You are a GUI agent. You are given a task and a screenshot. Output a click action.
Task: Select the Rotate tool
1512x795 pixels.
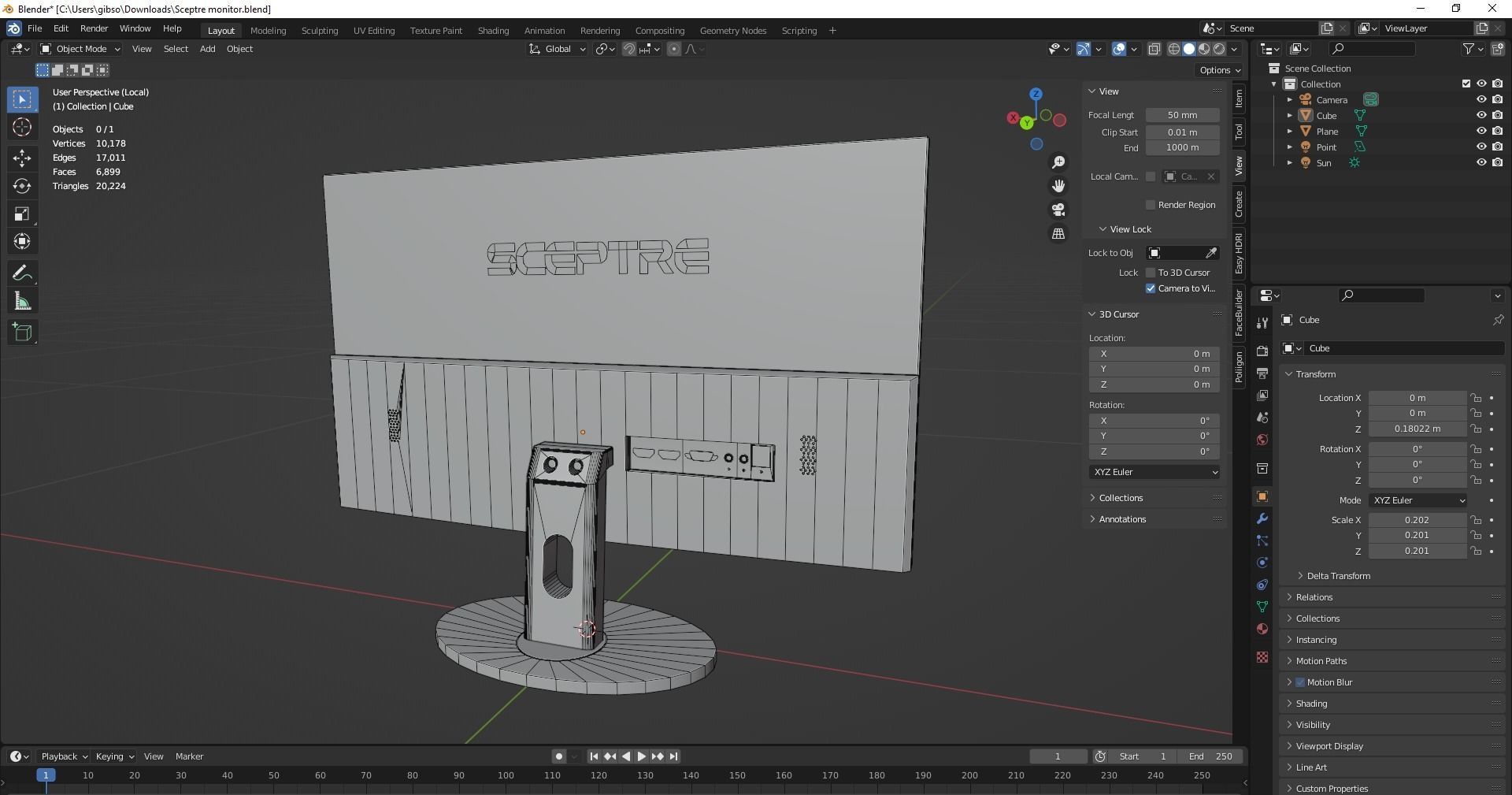(x=22, y=186)
